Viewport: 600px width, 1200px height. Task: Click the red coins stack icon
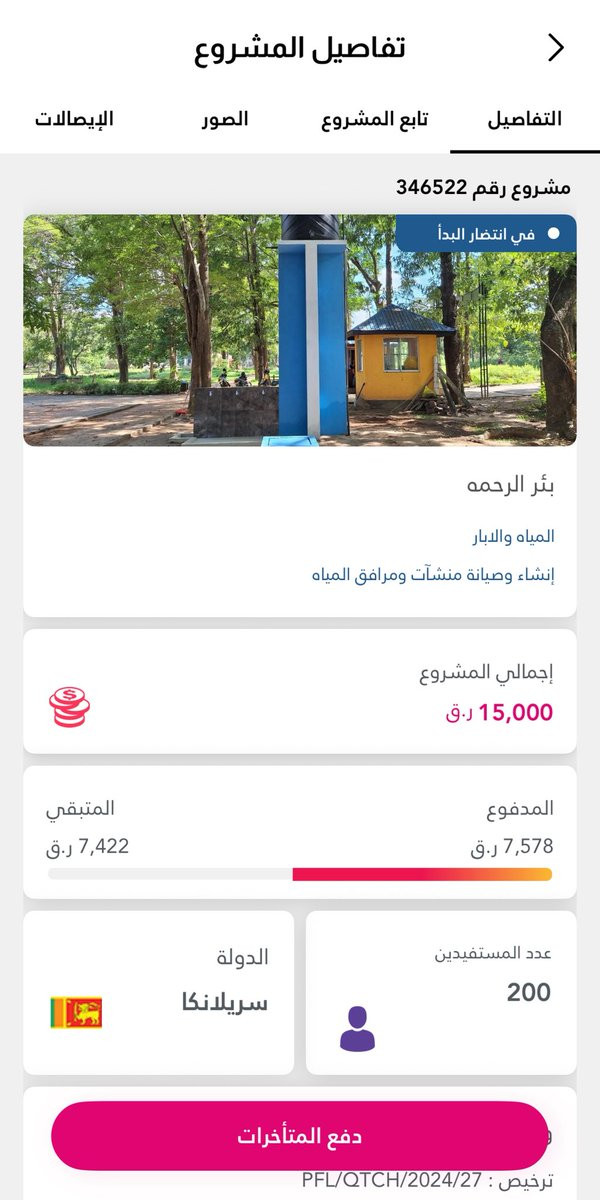(69, 706)
